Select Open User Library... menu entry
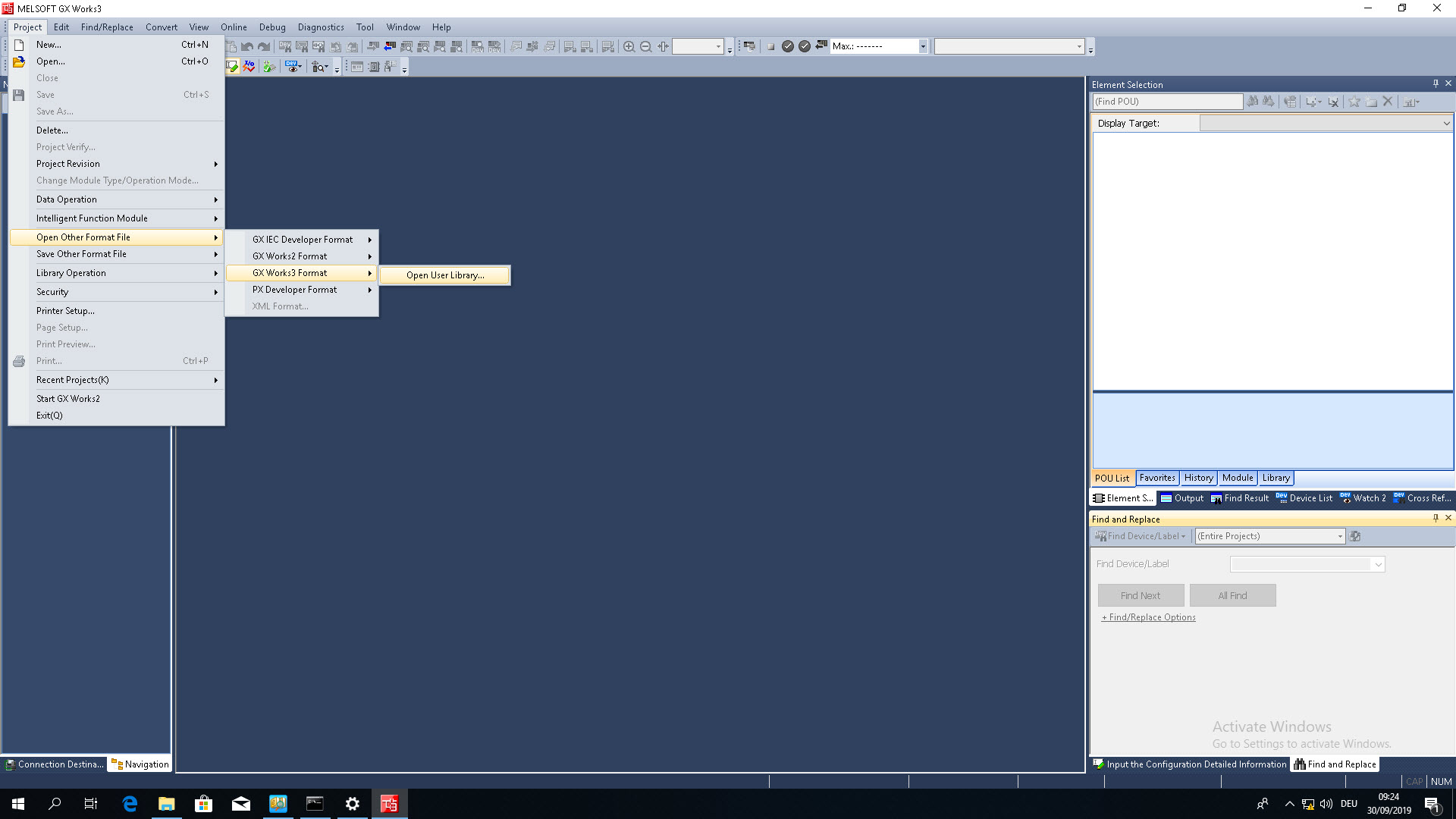1456x819 pixels. point(445,275)
